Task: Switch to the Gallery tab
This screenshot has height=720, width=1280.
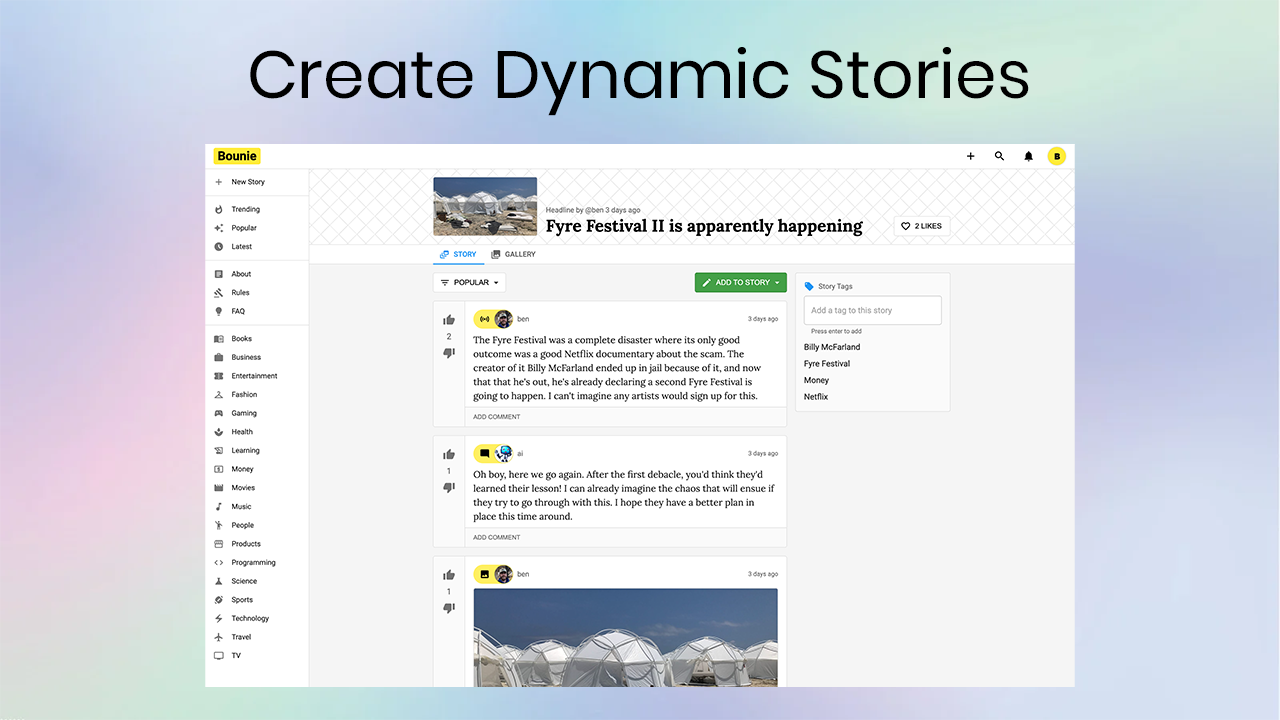Action: (513, 254)
